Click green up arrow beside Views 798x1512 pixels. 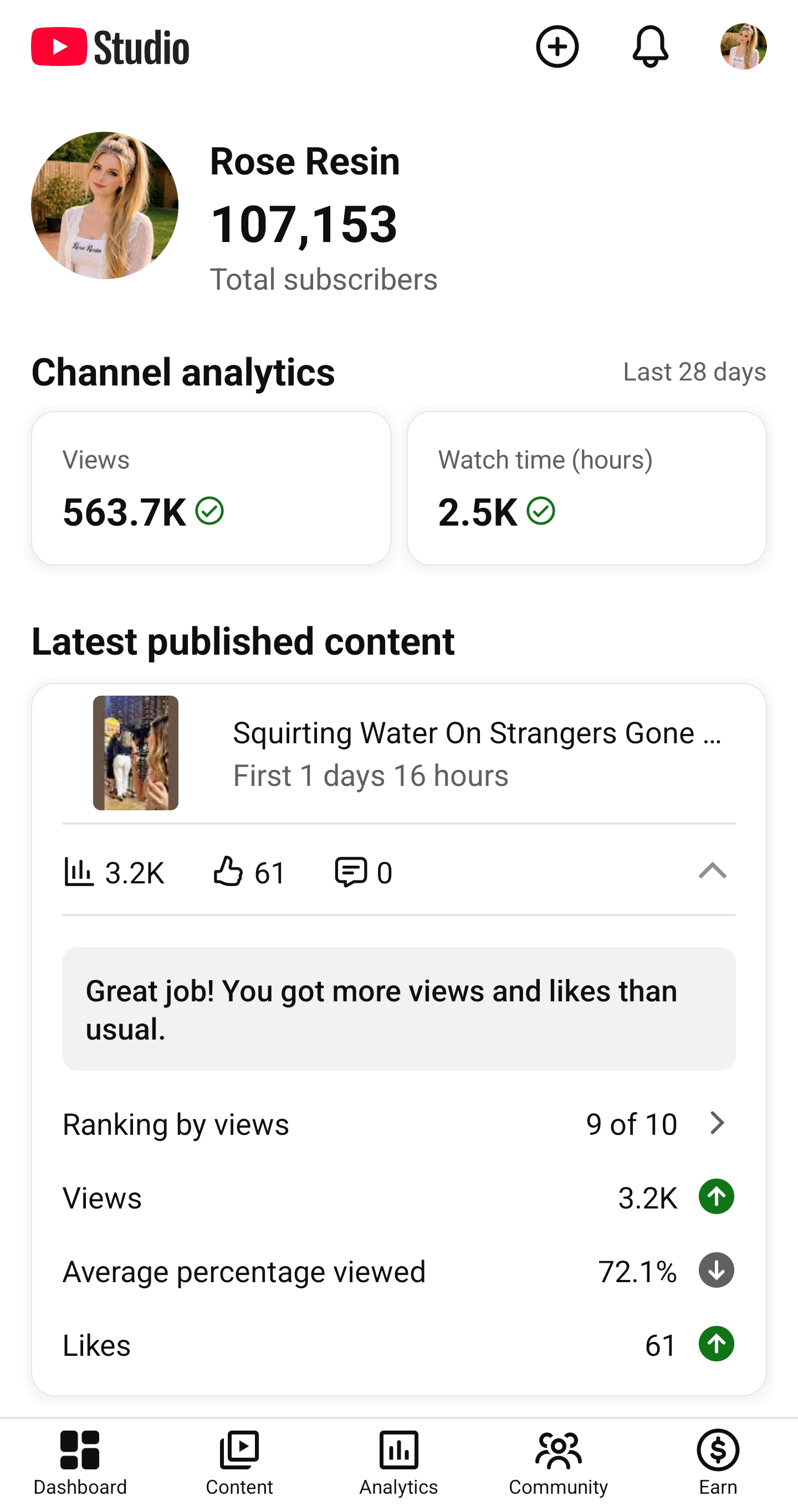(x=717, y=1196)
